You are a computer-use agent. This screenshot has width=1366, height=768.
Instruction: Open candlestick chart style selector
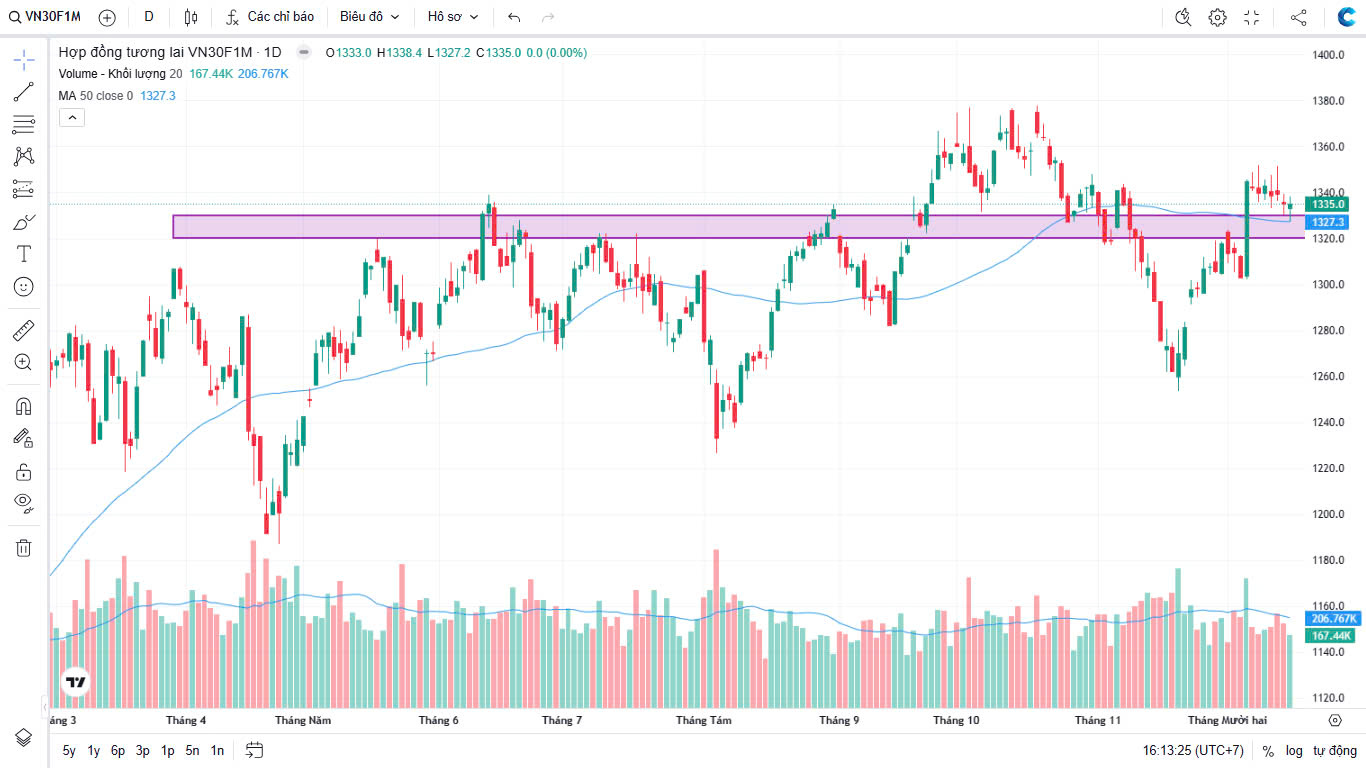[191, 17]
